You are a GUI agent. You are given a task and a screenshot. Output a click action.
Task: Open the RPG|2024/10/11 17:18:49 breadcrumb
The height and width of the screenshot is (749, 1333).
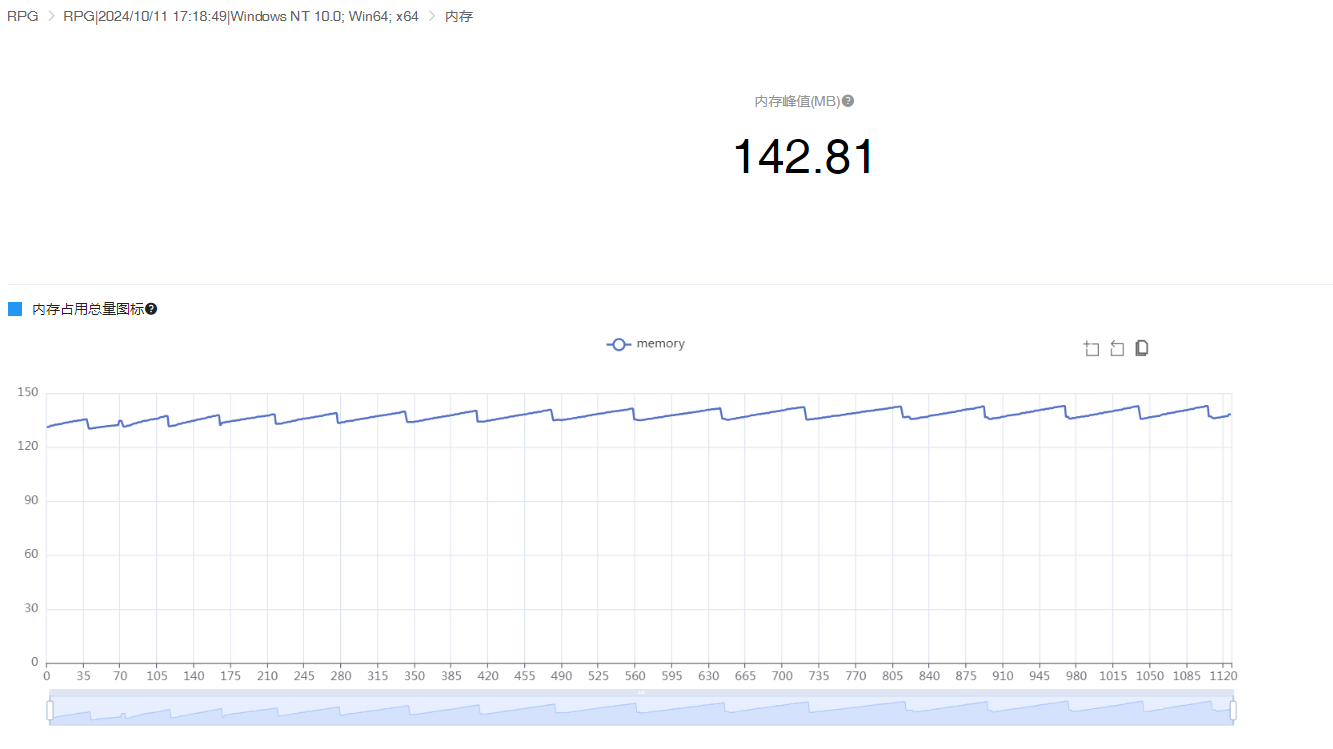tap(240, 17)
